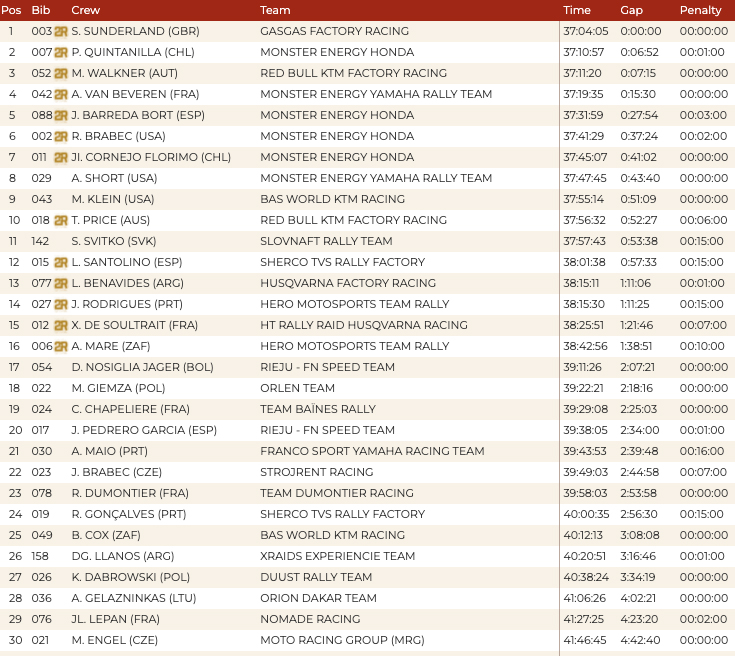This screenshot has width=735, height=656.
Task: Click the Penalty column header
Action: (x=701, y=10)
